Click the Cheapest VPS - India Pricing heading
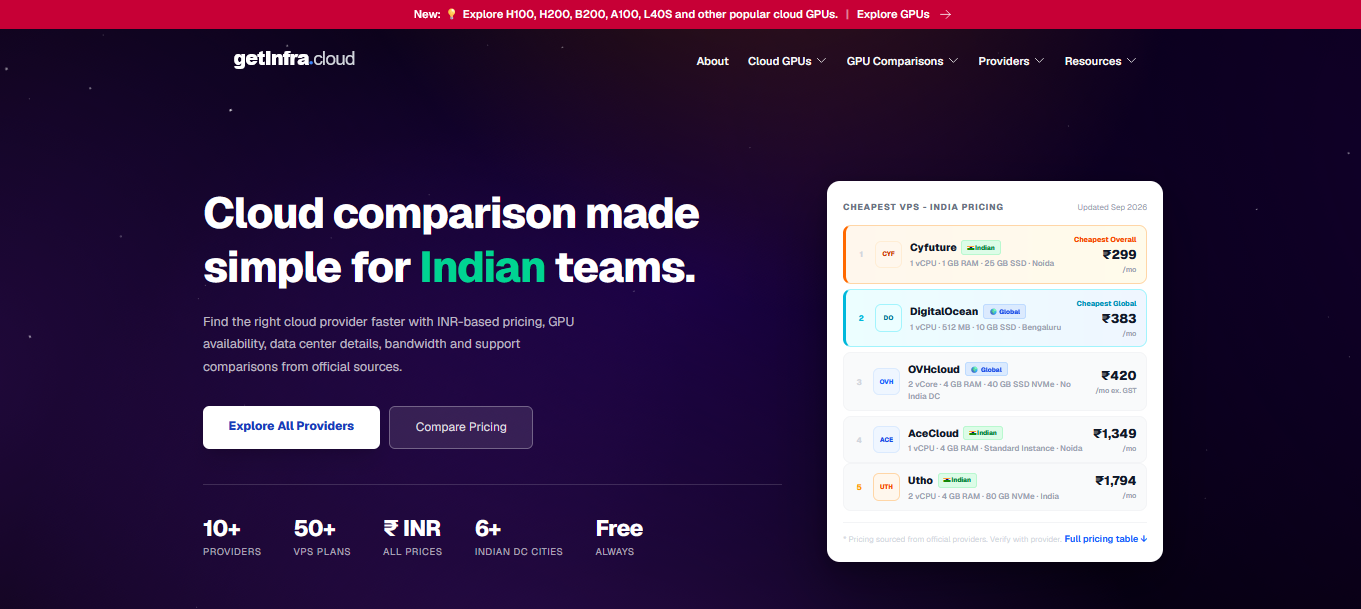The width and height of the screenshot is (1361, 609). coord(923,208)
